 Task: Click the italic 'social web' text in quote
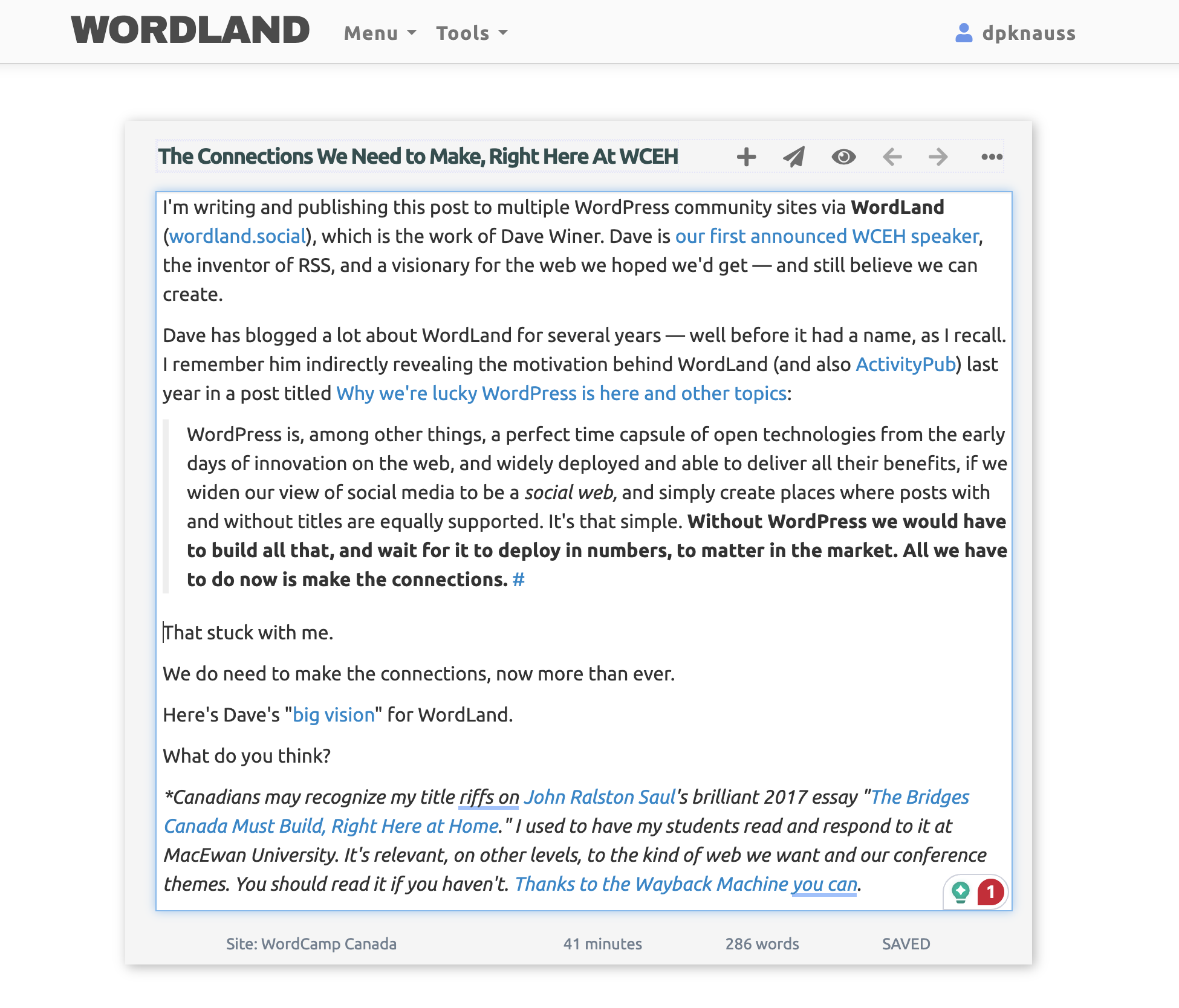[x=570, y=493]
